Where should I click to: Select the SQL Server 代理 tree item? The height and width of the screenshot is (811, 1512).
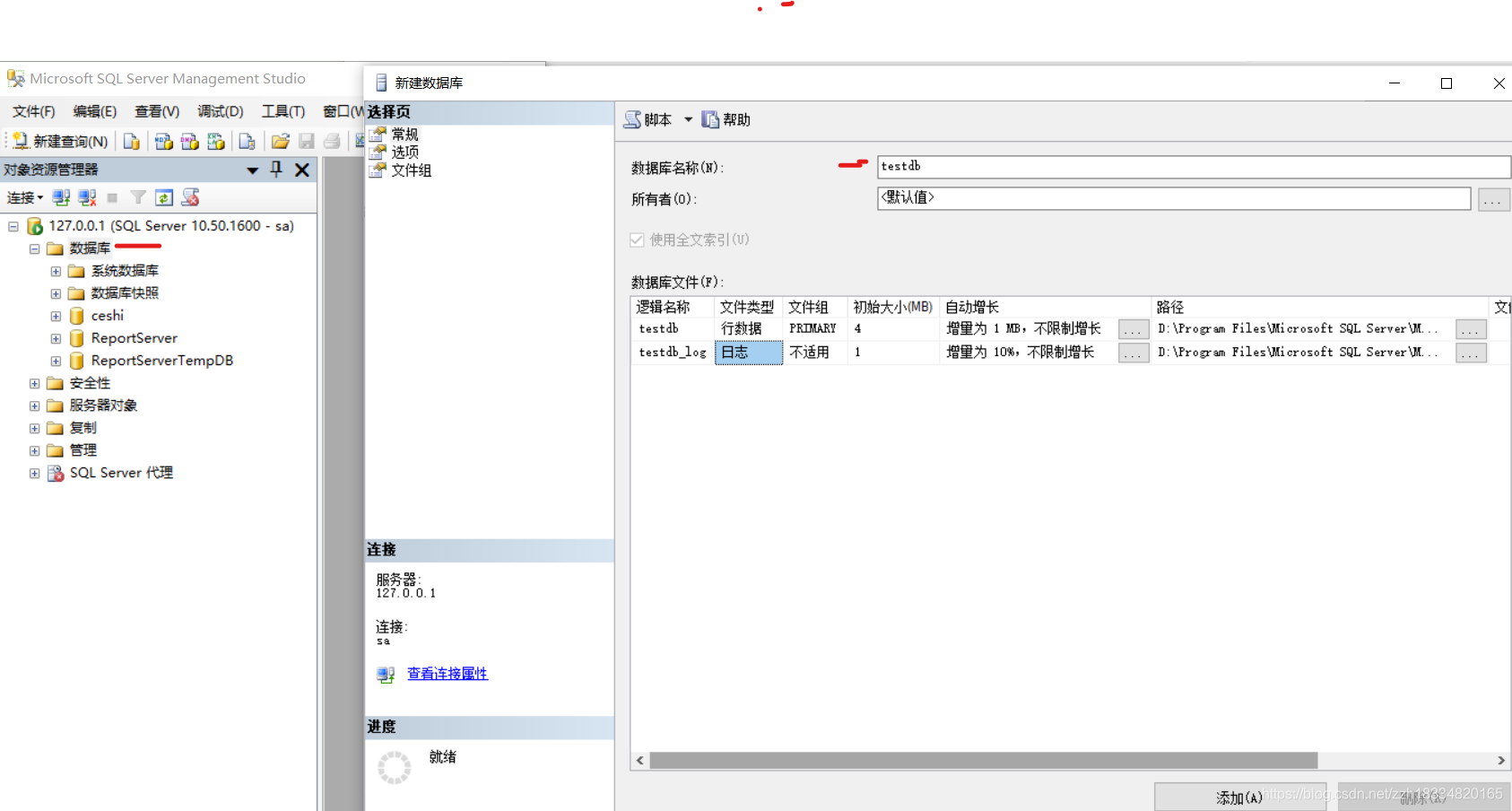coord(121,473)
